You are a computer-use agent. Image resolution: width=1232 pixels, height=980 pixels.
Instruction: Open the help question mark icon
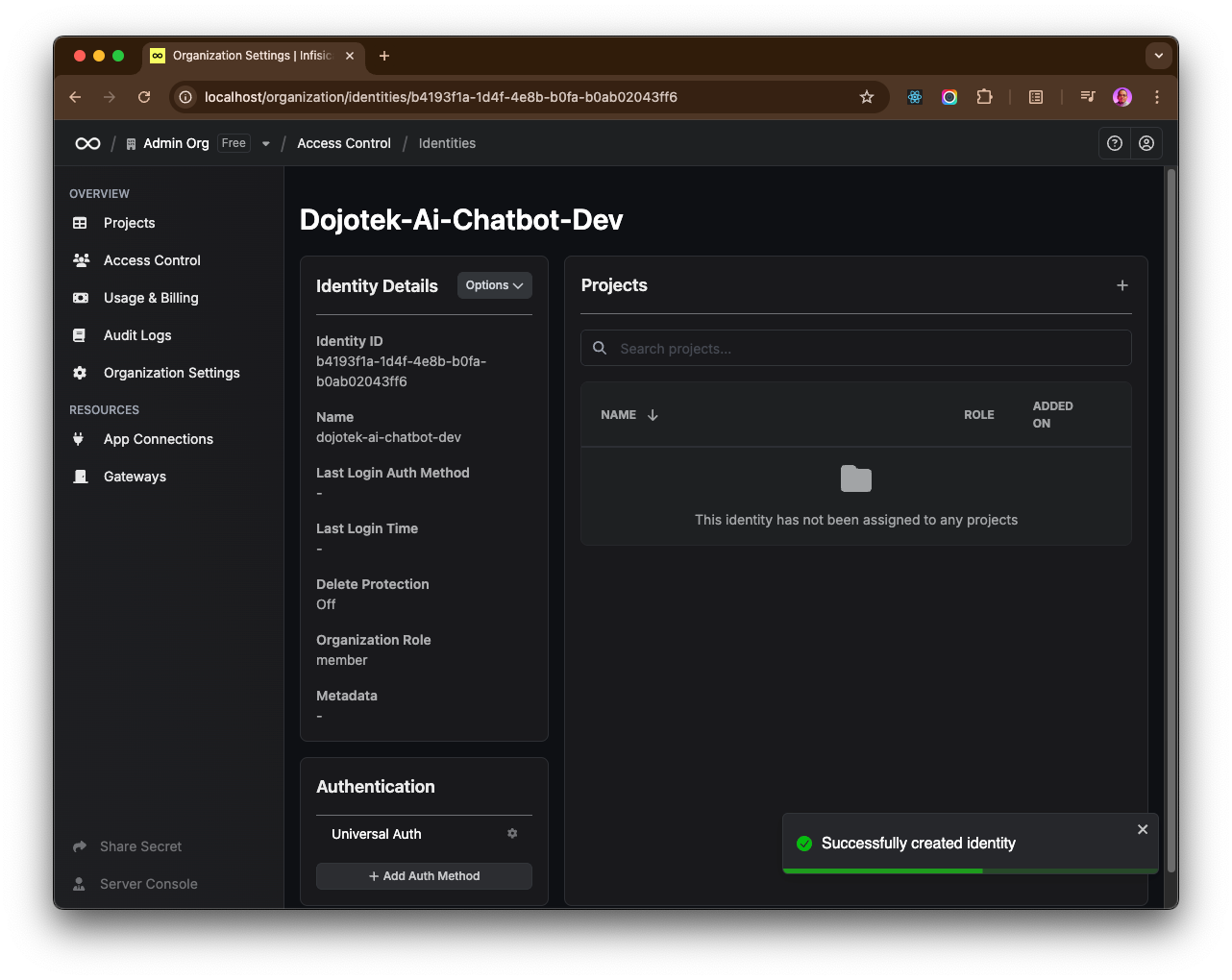coord(1115,143)
